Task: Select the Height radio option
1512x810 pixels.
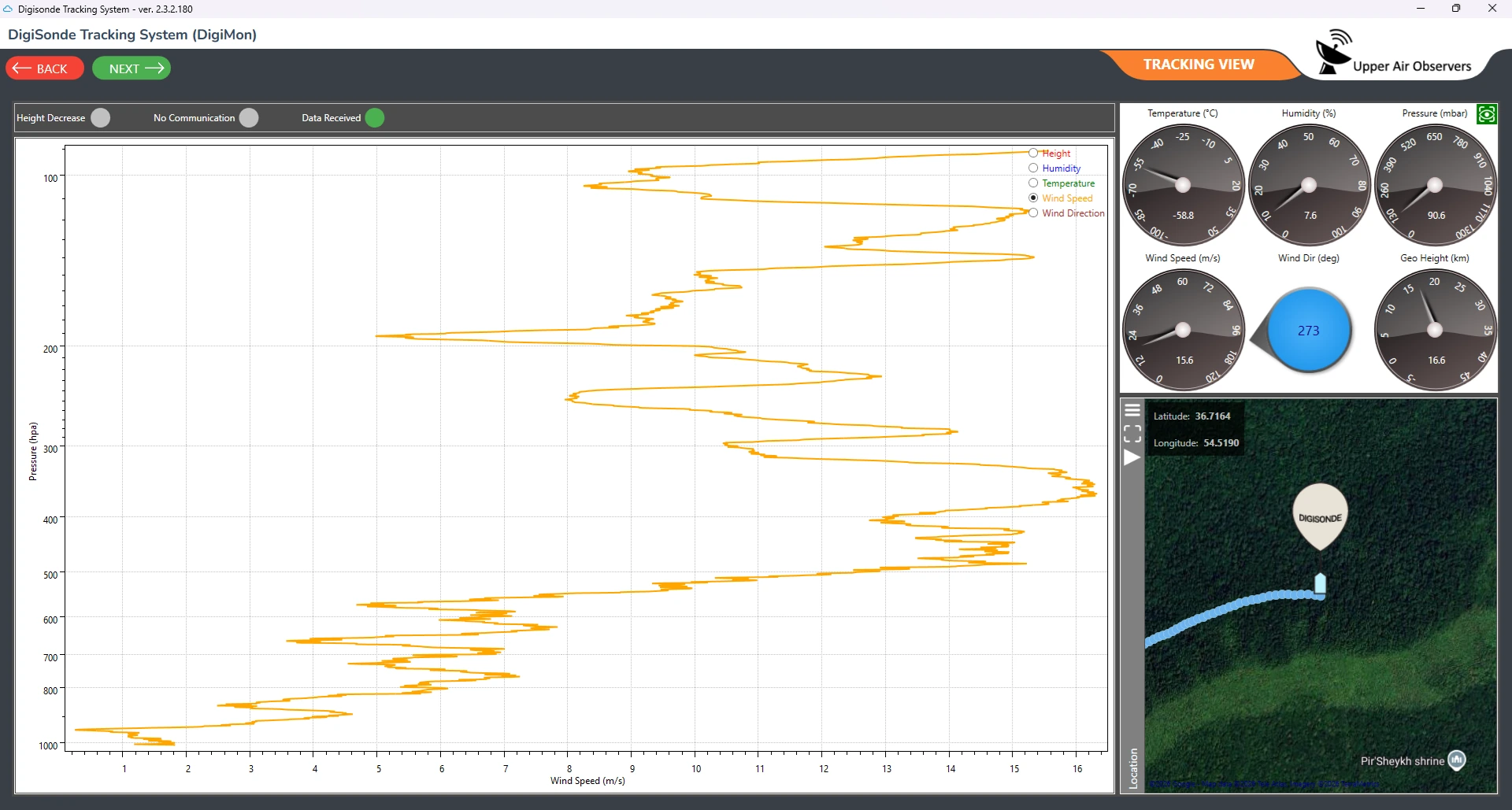Action: [x=1033, y=153]
